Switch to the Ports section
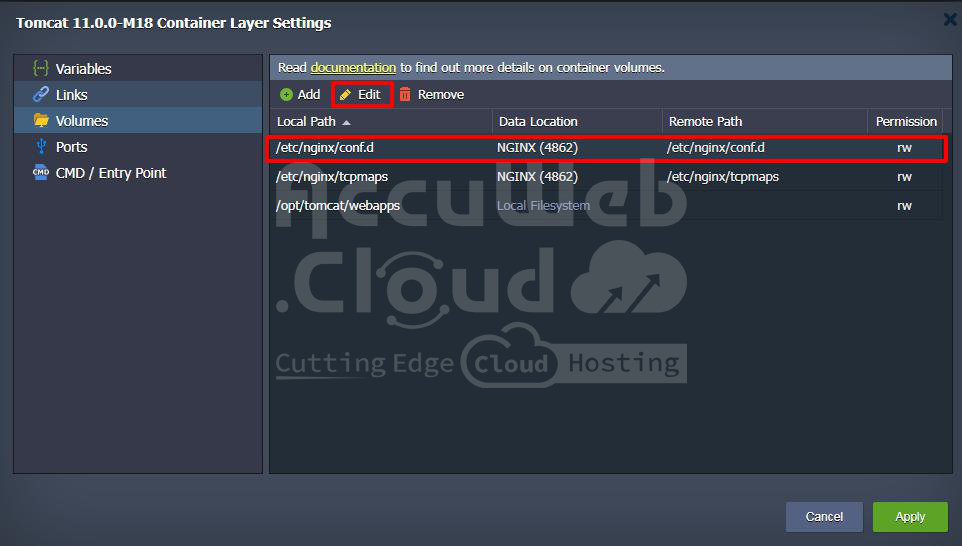This screenshot has width=962, height=546. pyautogui.click(x=138, y=147)
